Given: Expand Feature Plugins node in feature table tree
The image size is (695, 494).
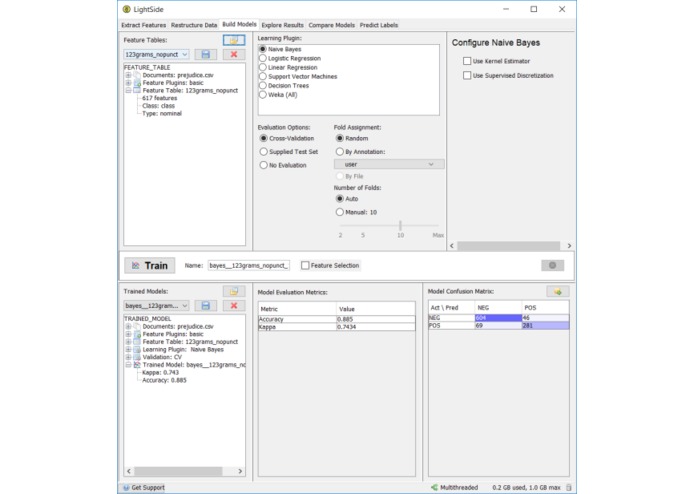Looking at the screenshot, I should (128, 82).
